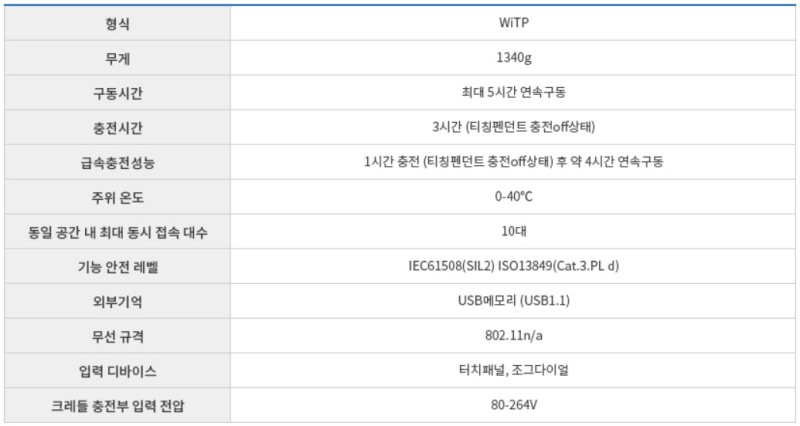
Task: Click the '동일 공간 내 최대 동시 접속 대수' label
Action: (x=117, y=231)
